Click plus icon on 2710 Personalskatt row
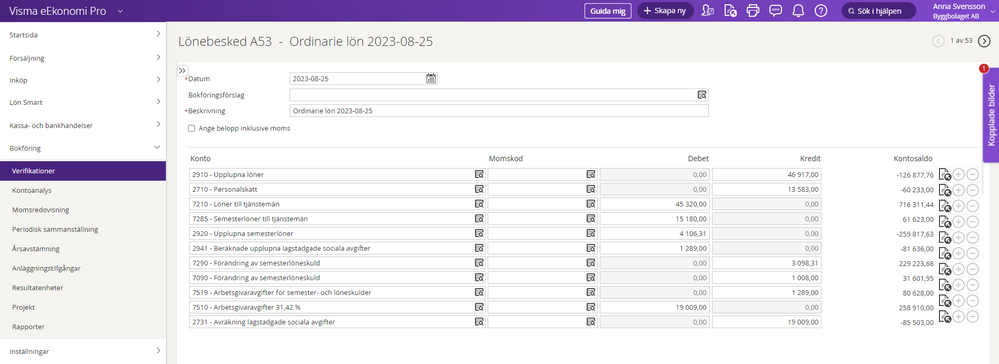 [959, 190]
